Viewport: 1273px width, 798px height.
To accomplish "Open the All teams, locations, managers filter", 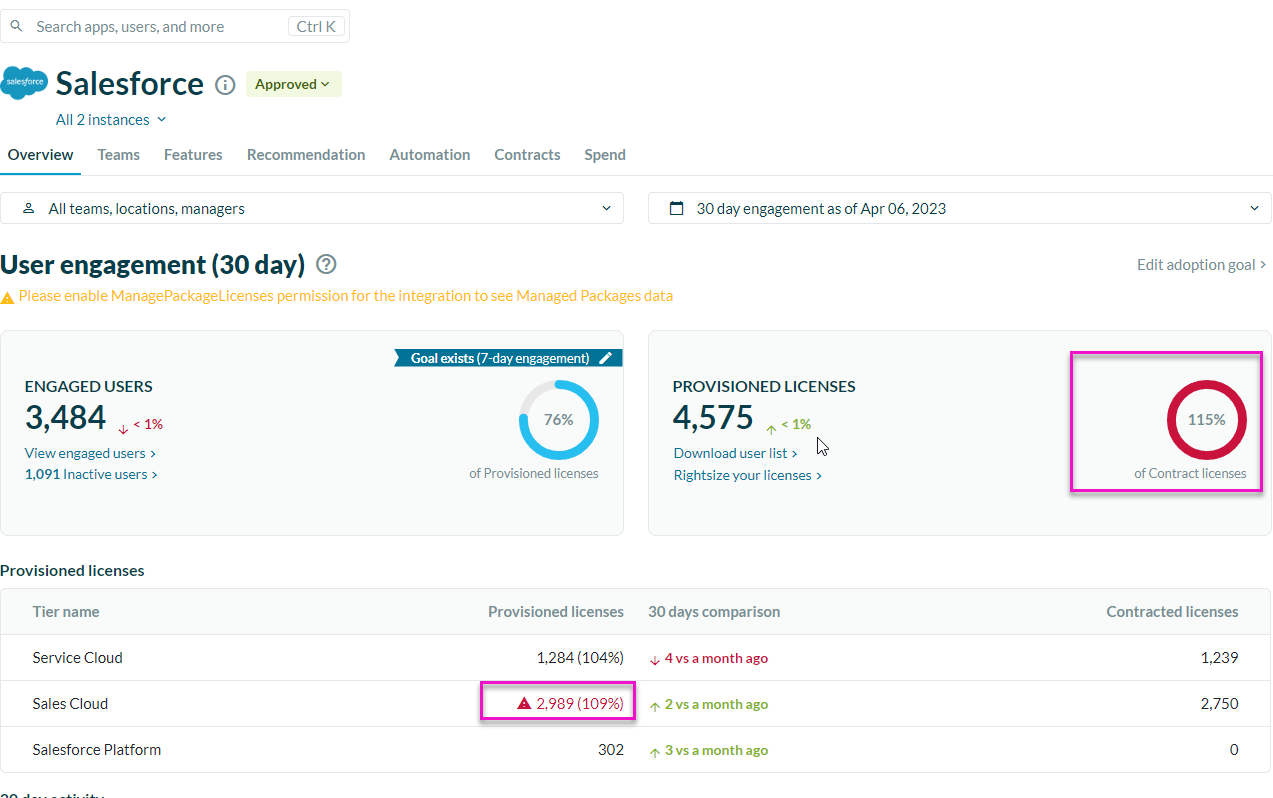I will coord(312,208).
